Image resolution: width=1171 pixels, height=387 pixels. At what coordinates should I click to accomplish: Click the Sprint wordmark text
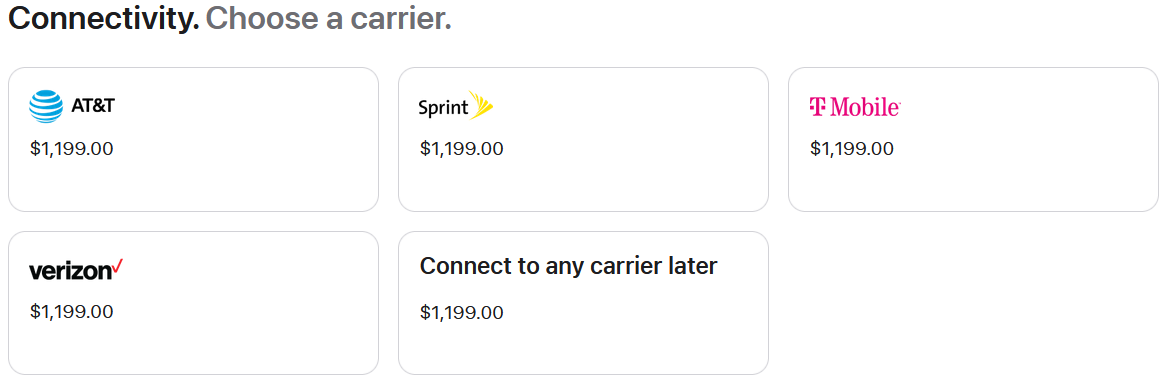click(x=444, y=108)
